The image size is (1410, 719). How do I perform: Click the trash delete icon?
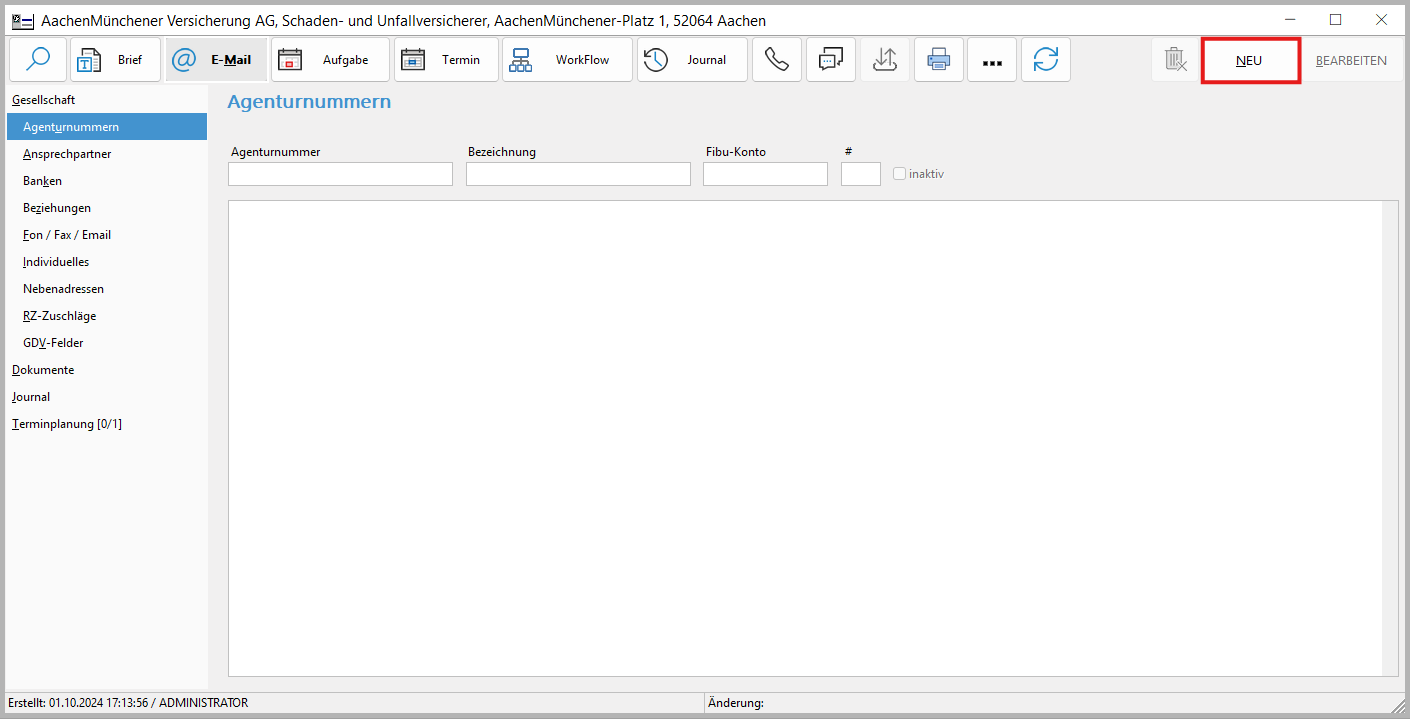point(1175,60)
